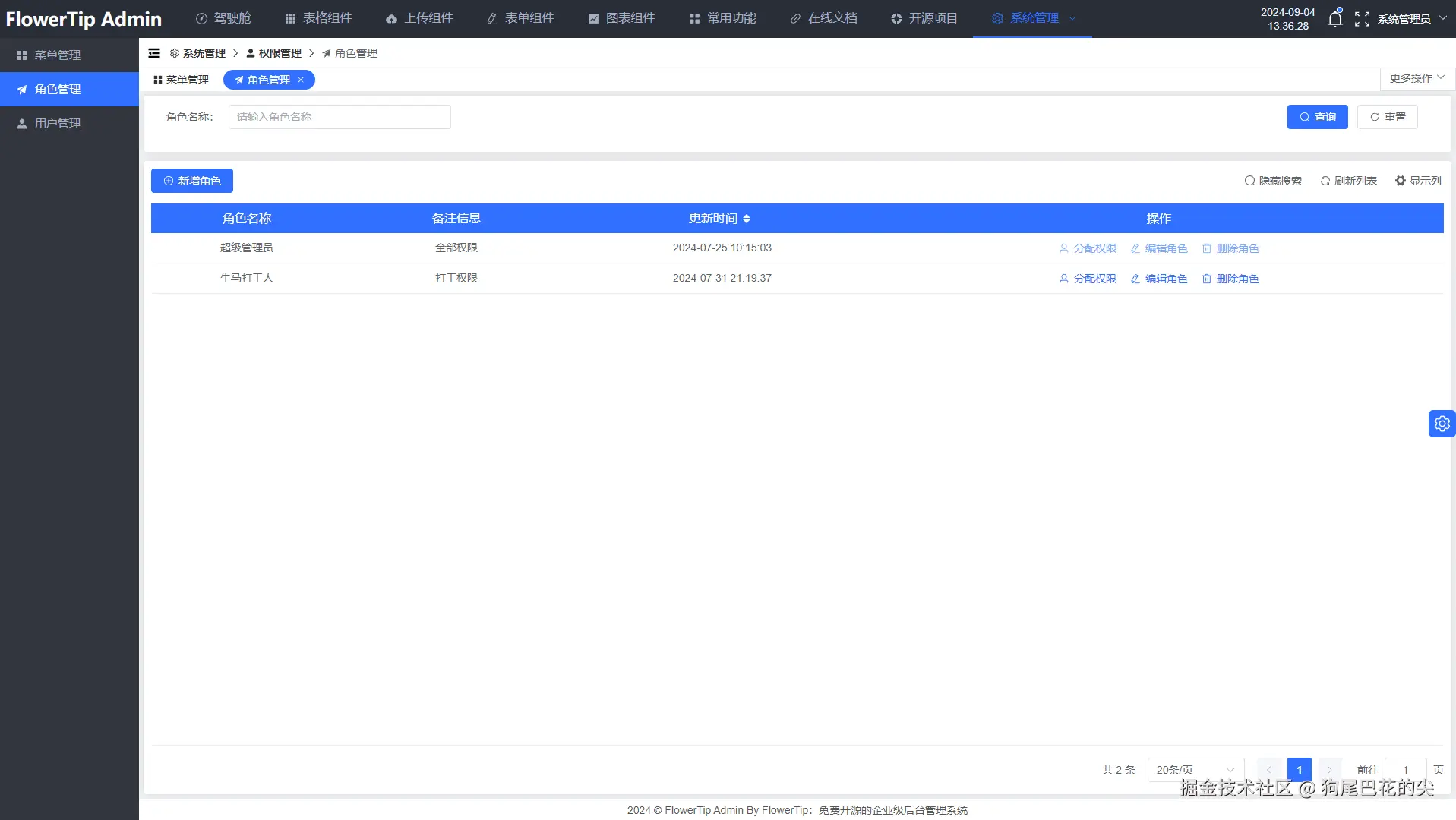Click the 新增角色 button
The image size is (1456, 820).
[192, 181]
